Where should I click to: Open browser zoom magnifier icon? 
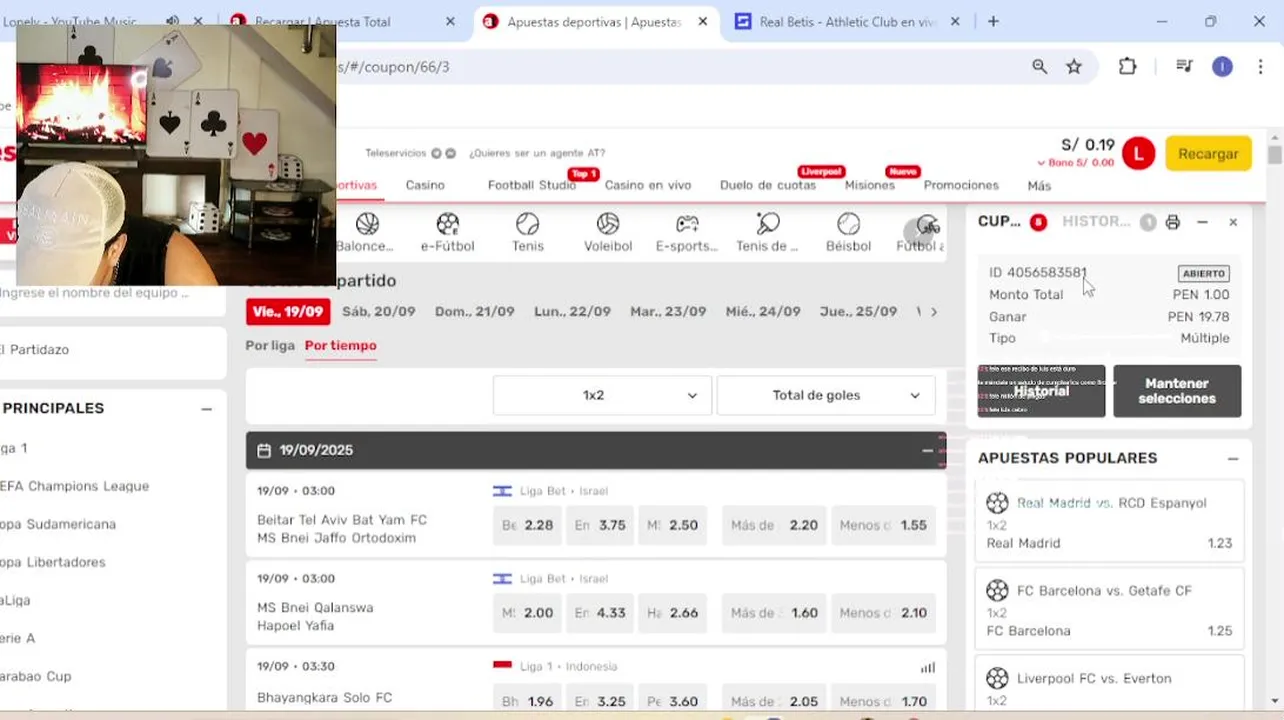pyautogui.click(x=1040, y=66)
